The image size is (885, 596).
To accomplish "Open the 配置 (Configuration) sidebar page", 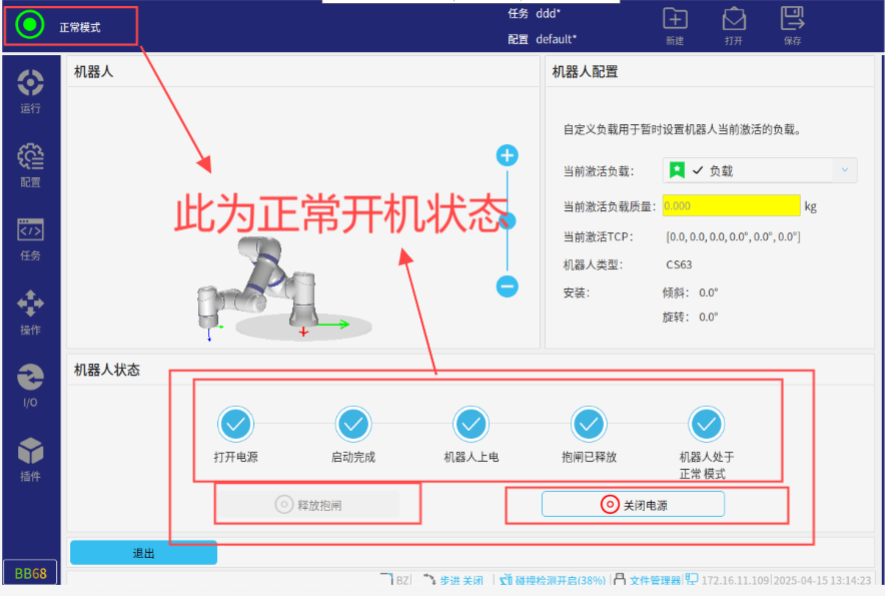I will click(x=30, y=164).
